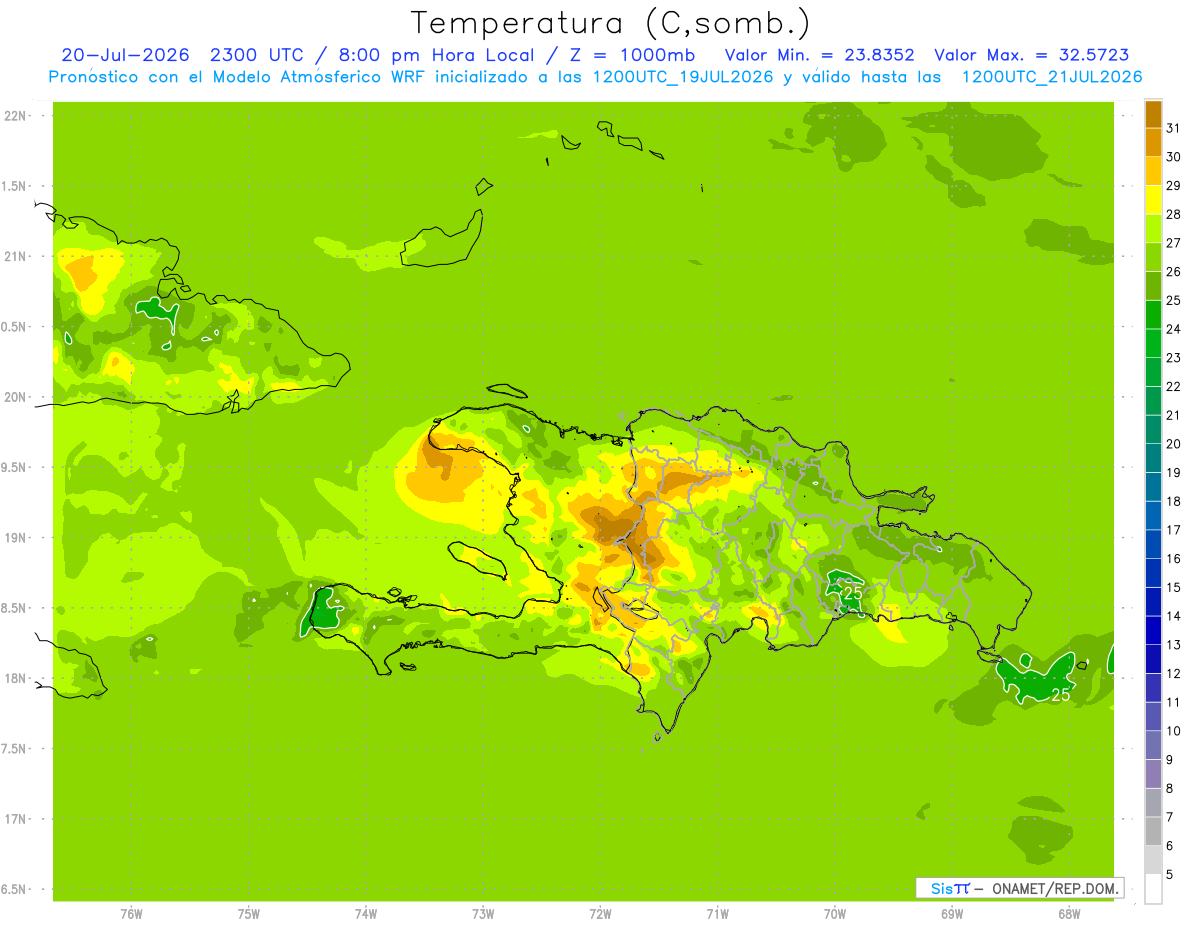The height and width of the screenshot is (927, 1200).
Task: Click legend value 30
Action: pos(1174,157)
